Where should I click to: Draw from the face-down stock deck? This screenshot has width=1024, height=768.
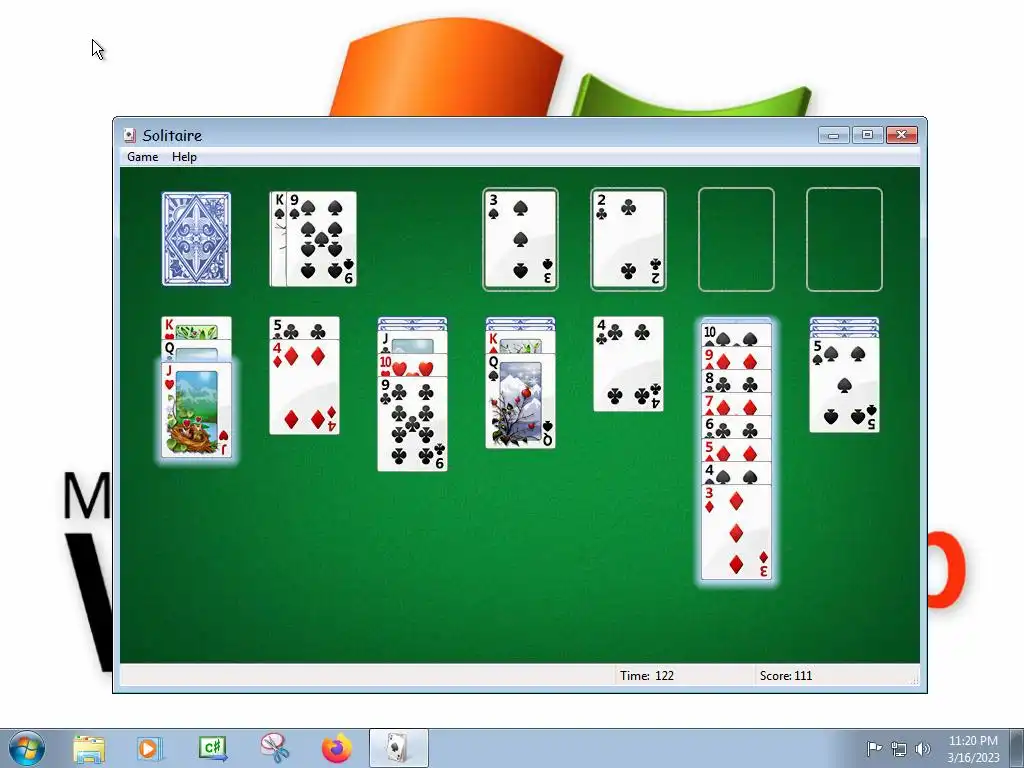click(196, 239)
